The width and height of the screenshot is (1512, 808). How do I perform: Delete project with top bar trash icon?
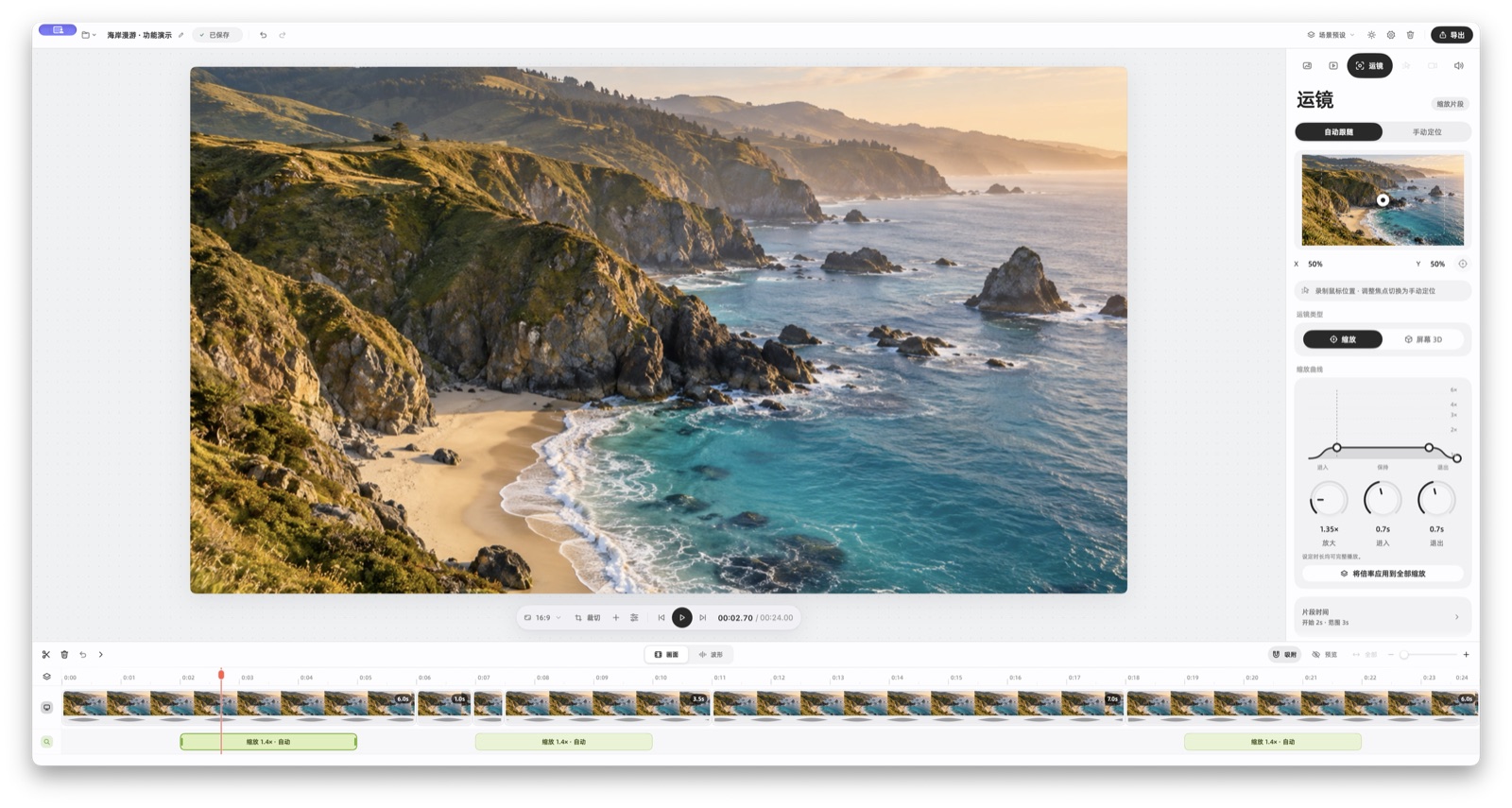1410,35
